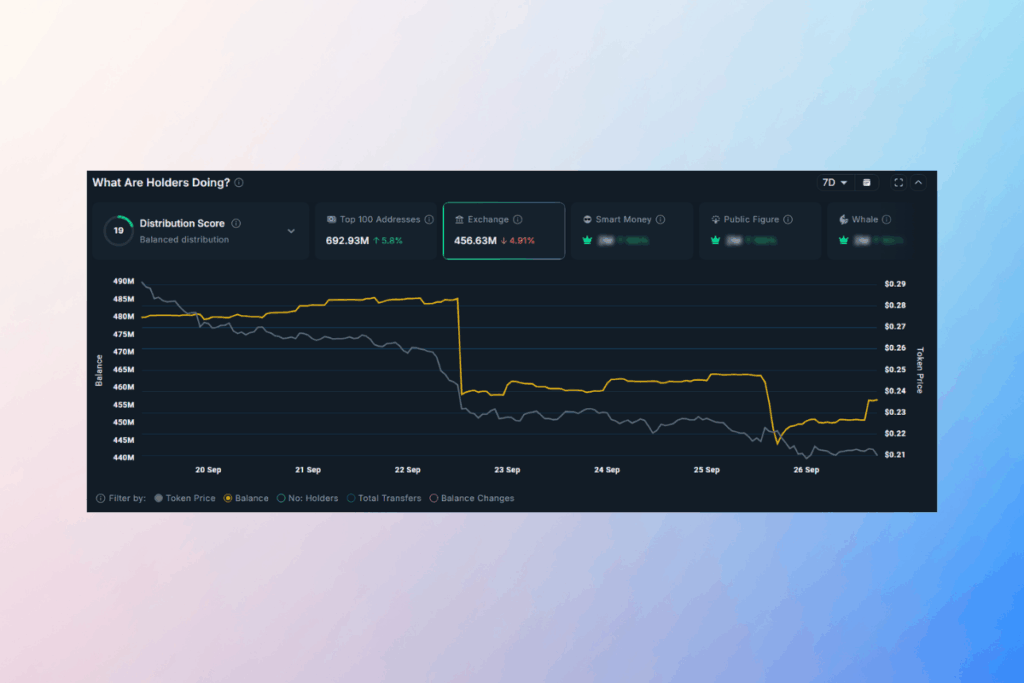Toggle the Balance Changes filter
Viewport: 1024px width, 683px height.
(x=434, y=498)
